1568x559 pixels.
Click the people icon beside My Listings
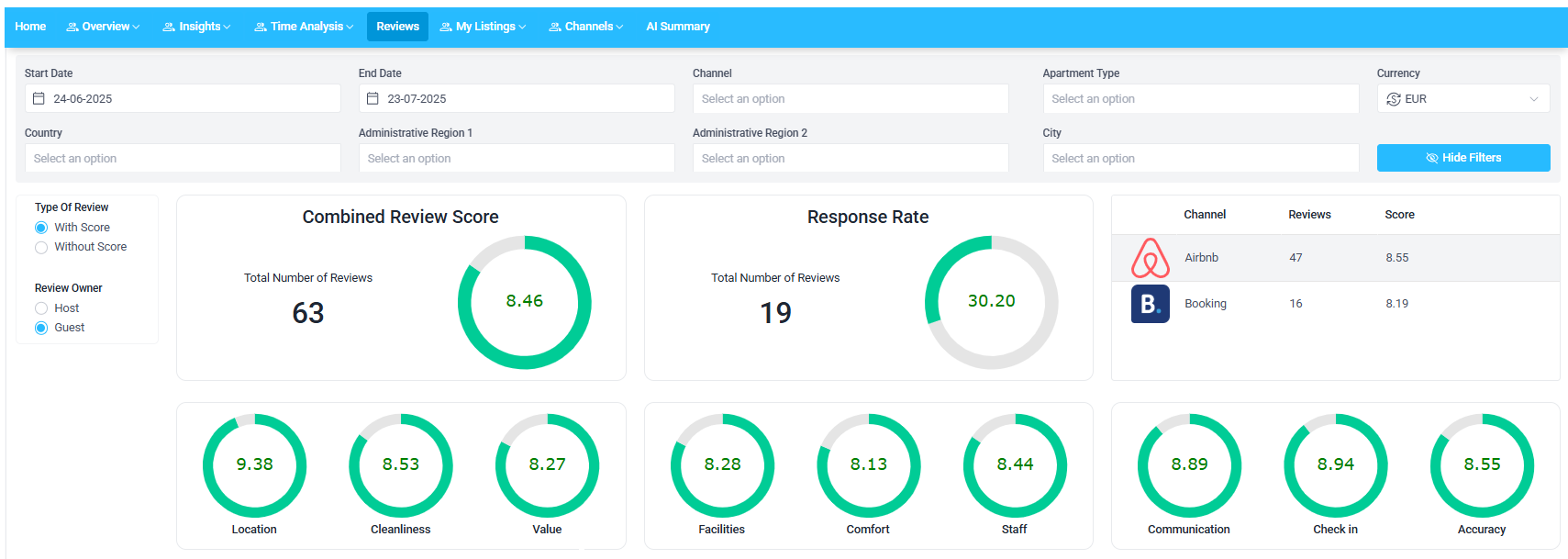pyautogui.click(x=446, y=27)
